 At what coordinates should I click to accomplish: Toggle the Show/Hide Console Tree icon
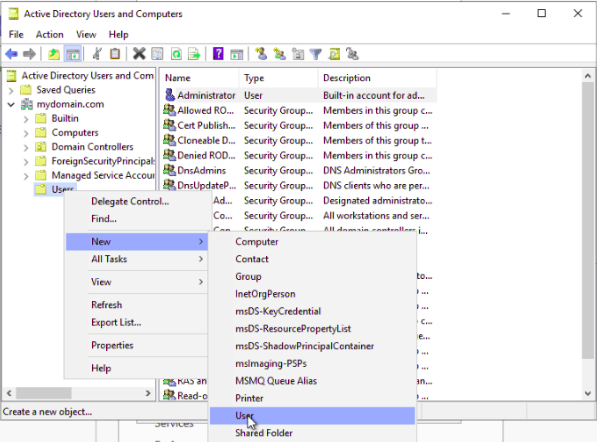[x=73, y=54]
